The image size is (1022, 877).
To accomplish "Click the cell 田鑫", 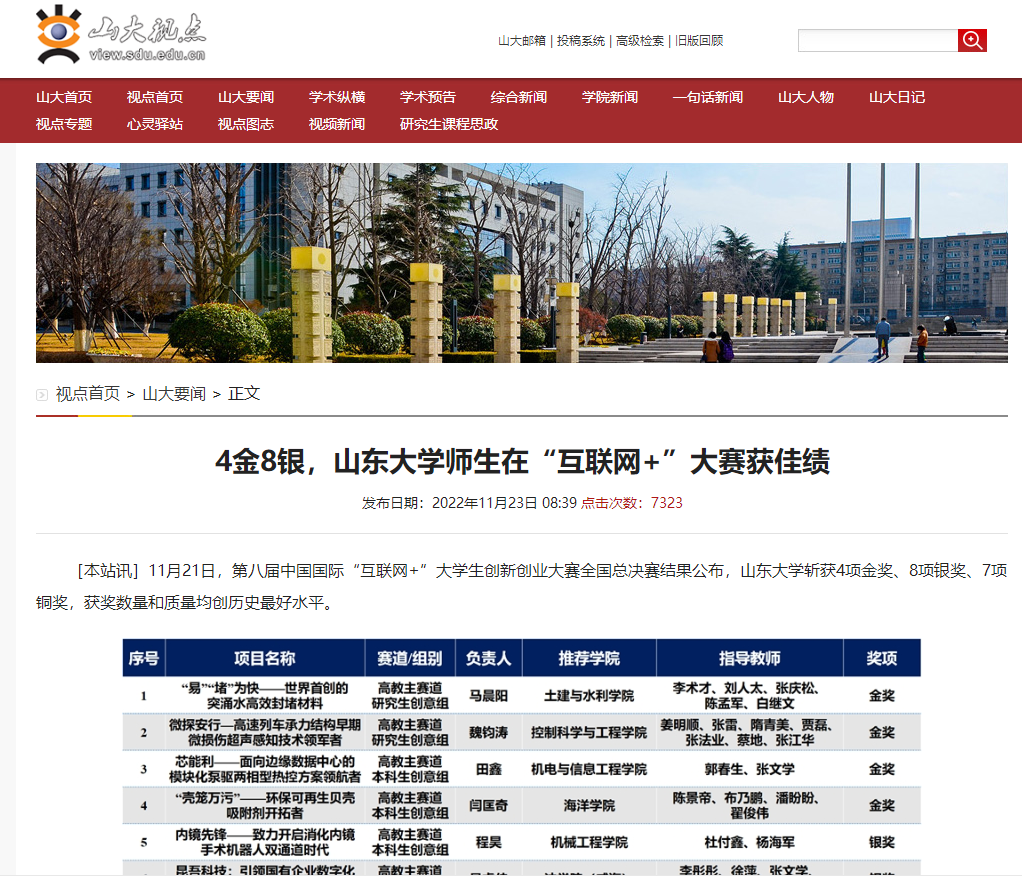I will (x=488, y=769).
